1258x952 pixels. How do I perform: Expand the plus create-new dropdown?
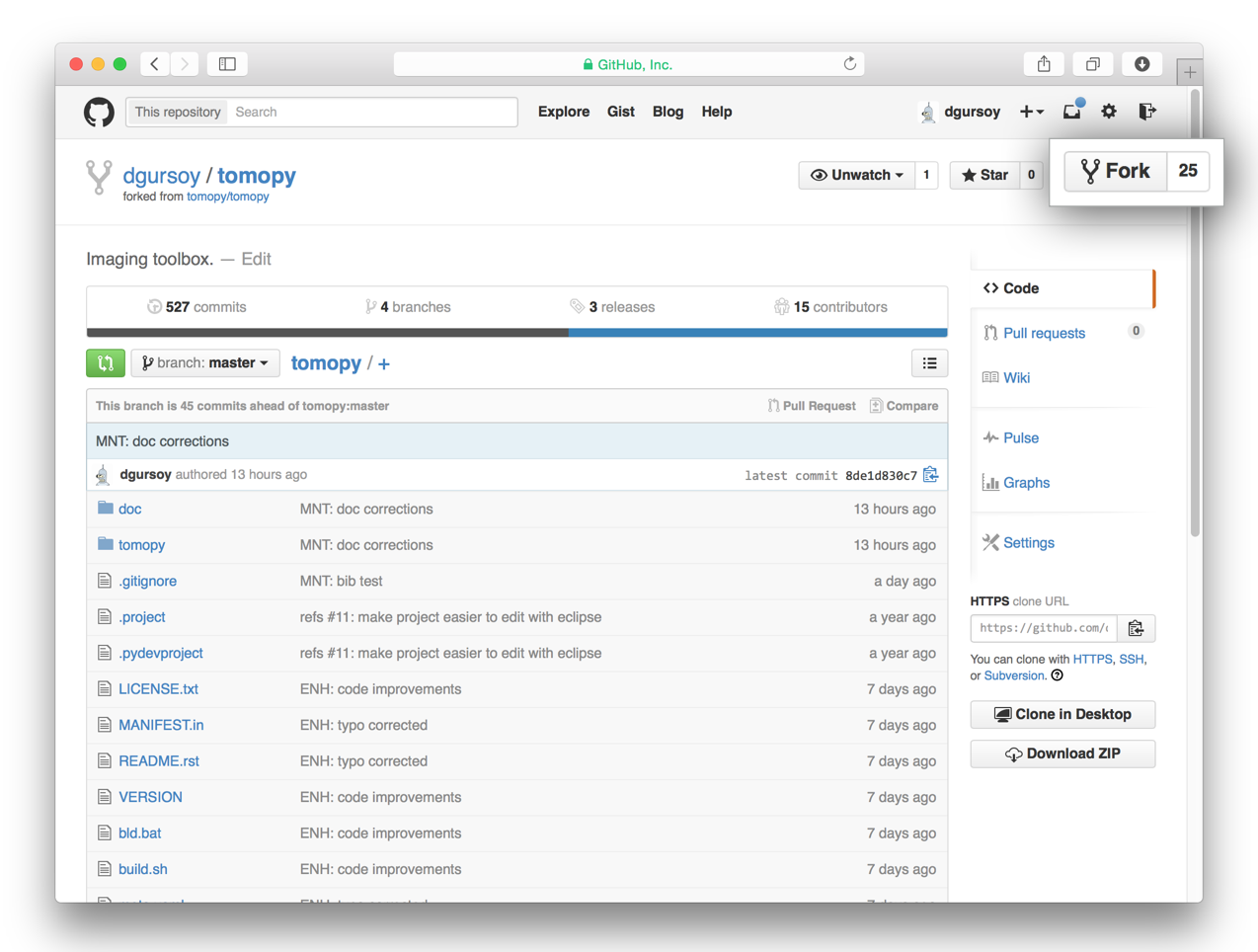[1031, 112]
